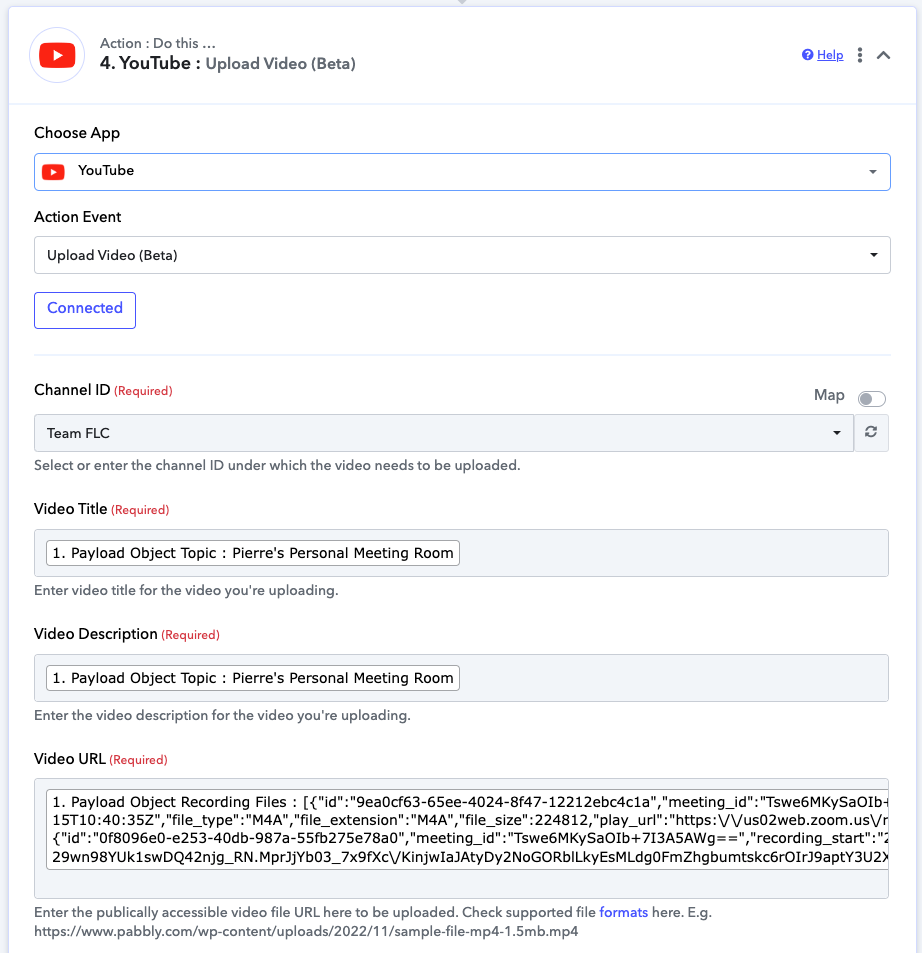Click the YouTube icon in Choose App field
The image size is (922, 953).
[53, 172]
